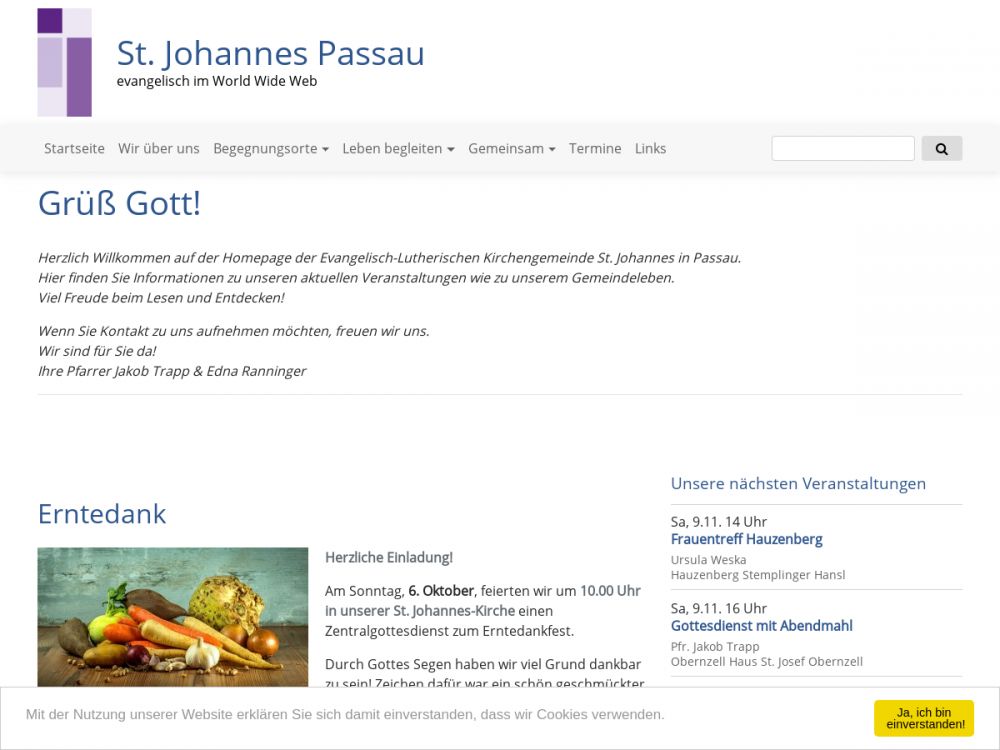Click the evangelisch im World Wide Web tagline
This screenshot has width=1000, height=750.
point(217,81)
